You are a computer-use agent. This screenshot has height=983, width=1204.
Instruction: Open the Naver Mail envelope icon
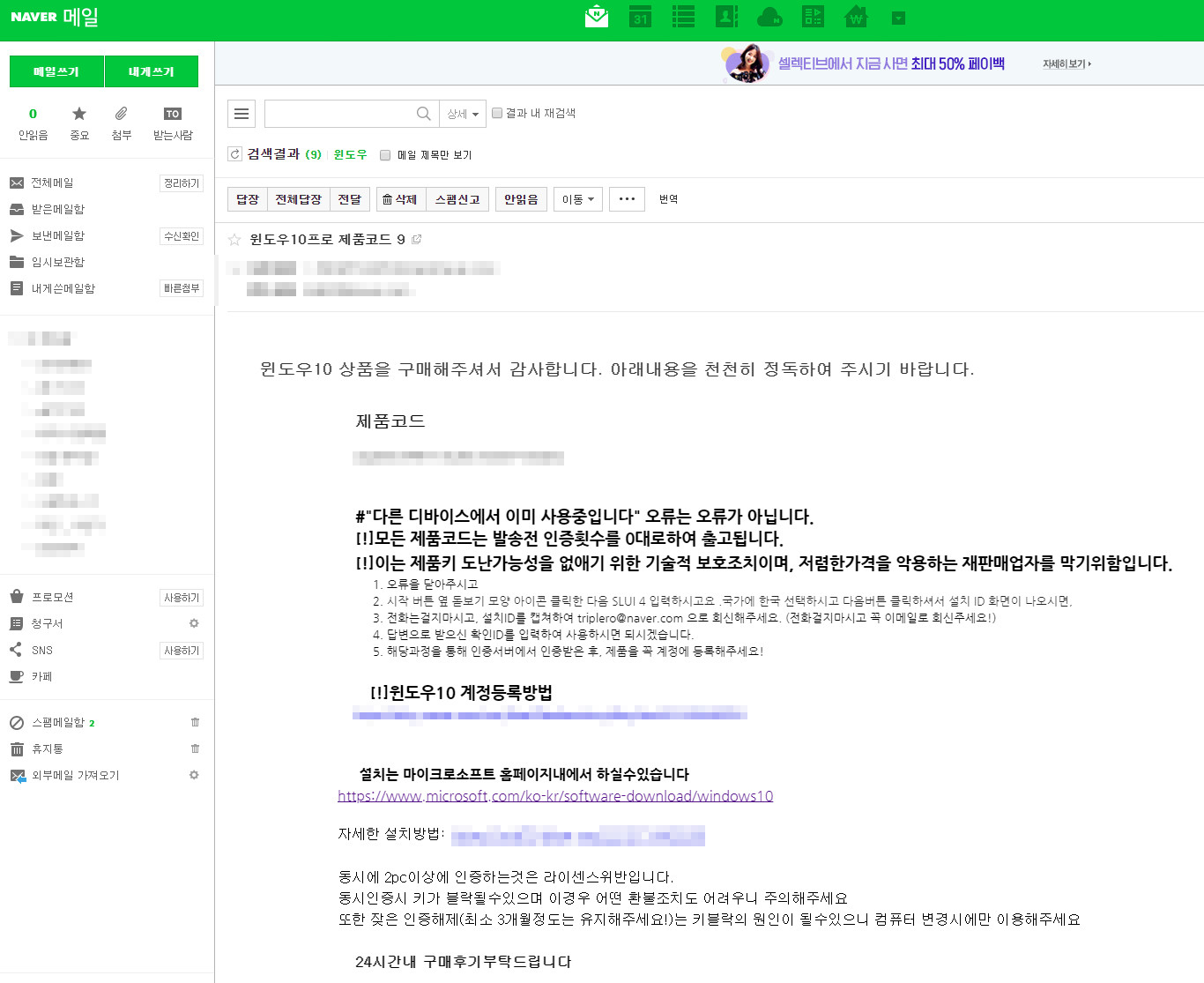(x=597, y=17)
